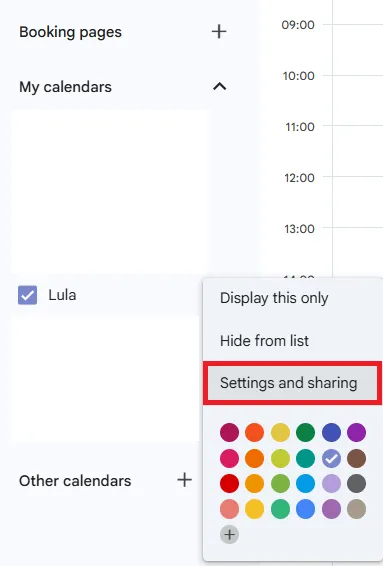The image size is (383, 566).
Task: Select the checked lavender-blue color swatch
Action: tap(331, 458)
